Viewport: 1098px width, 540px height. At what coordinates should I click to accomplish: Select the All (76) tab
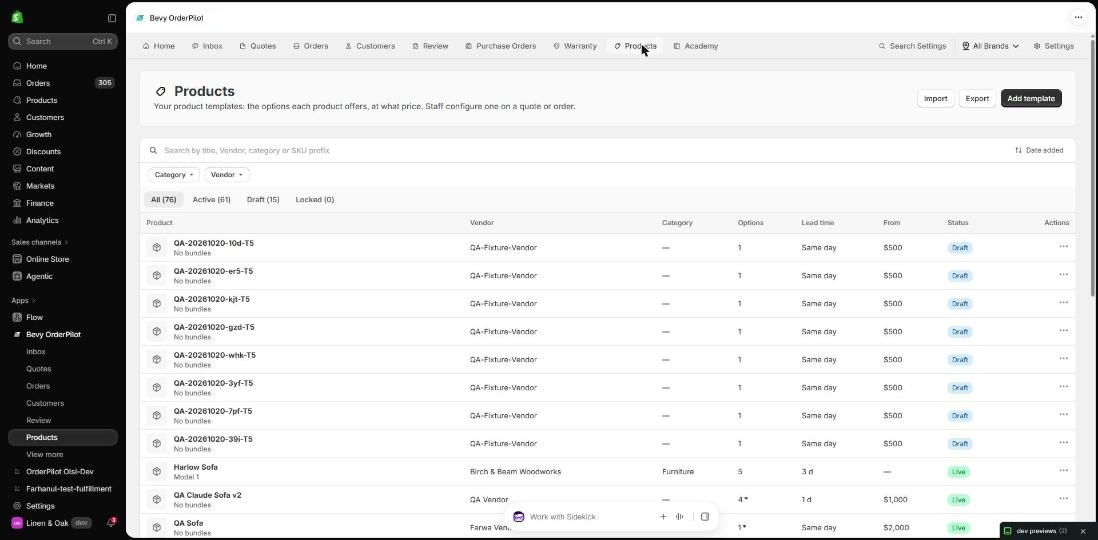[x=164, y=200]
